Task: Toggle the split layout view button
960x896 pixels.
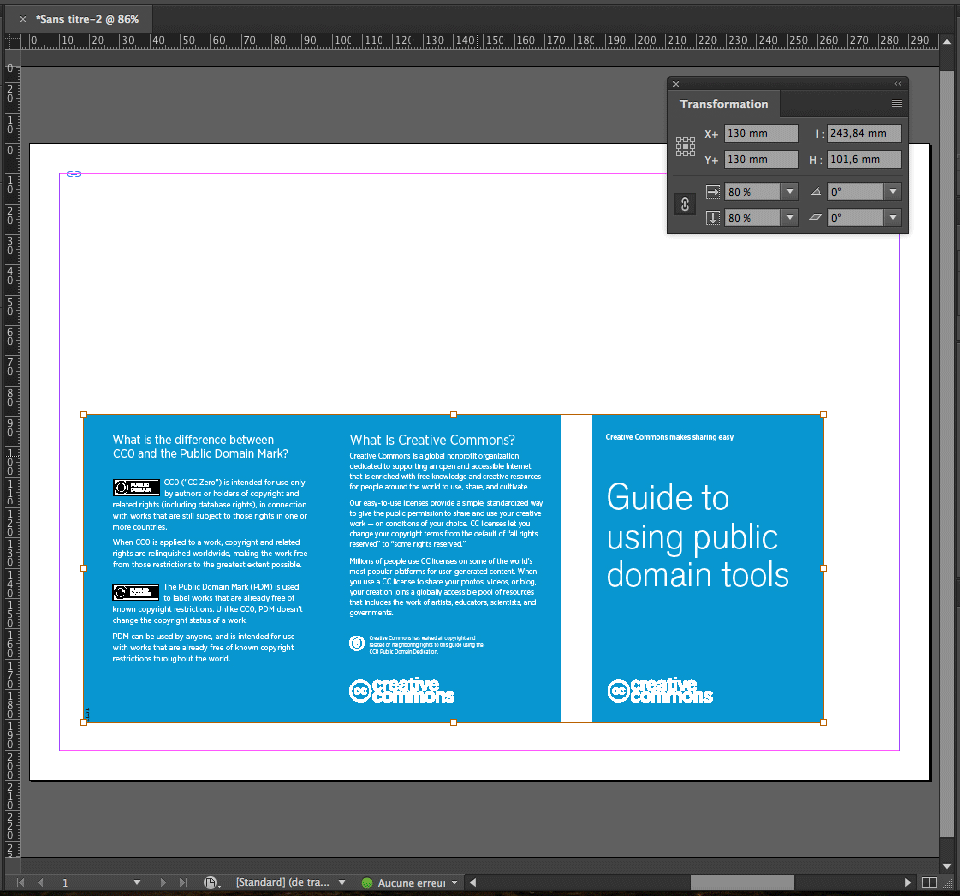Action: point(929,883)
